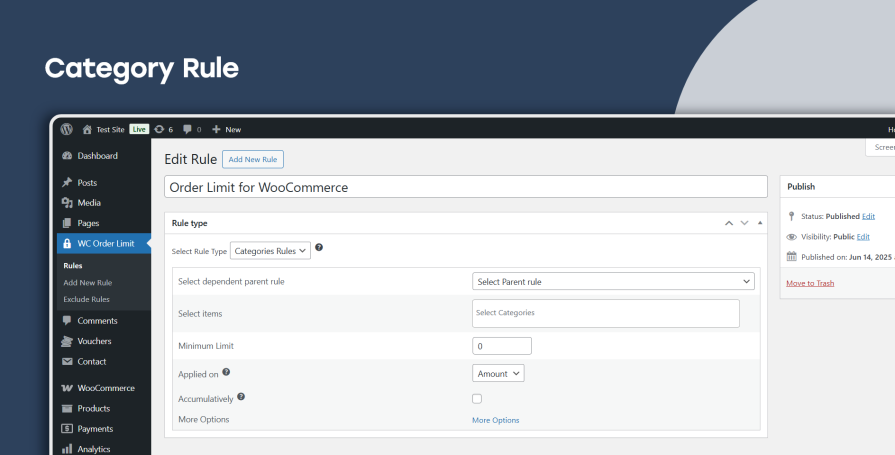Click the Published on calendar icon
895x455 pixels.
pos(791,257)
